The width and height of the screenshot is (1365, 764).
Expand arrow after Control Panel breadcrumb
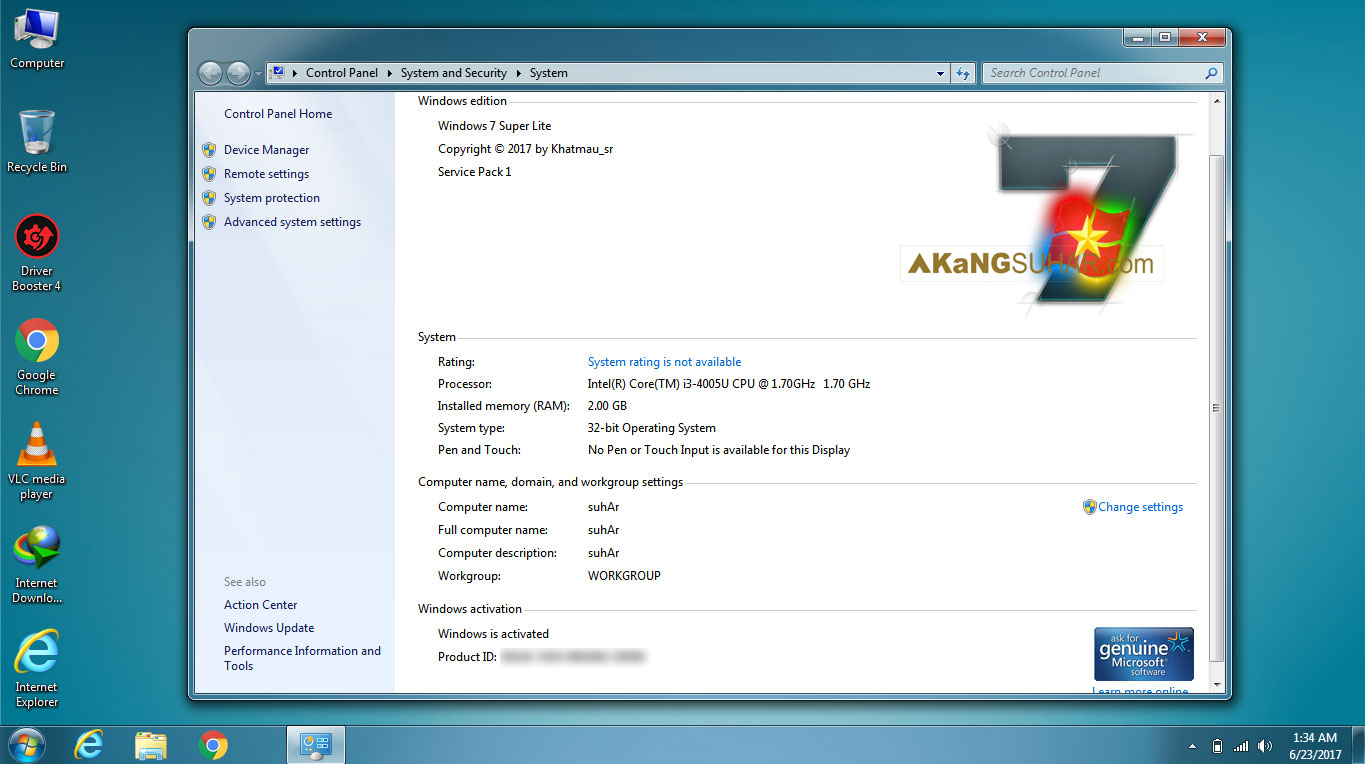click(x=390, y=73)
